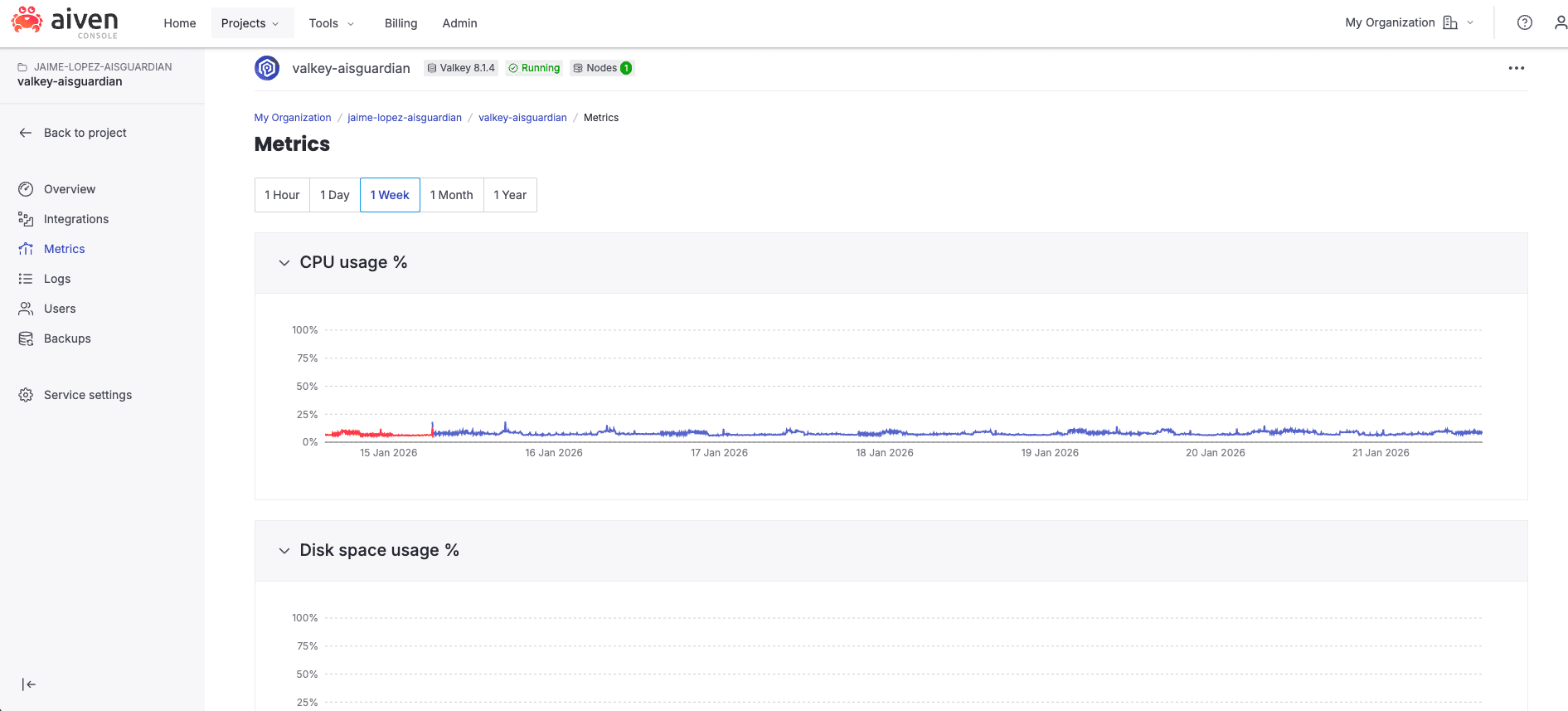
Task: Open the help question mark icon
Action: tap(1524, 23)
